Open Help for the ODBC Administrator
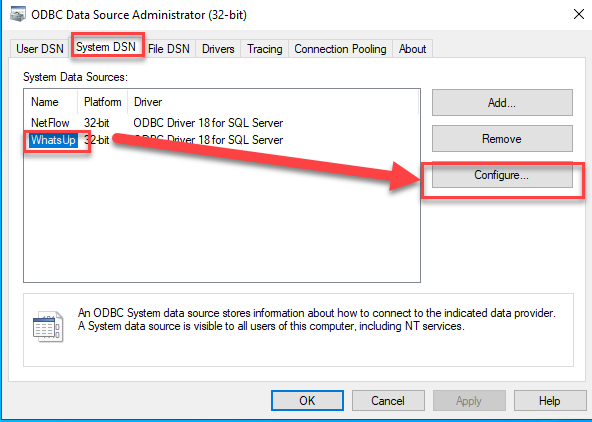 coord(550,400)
